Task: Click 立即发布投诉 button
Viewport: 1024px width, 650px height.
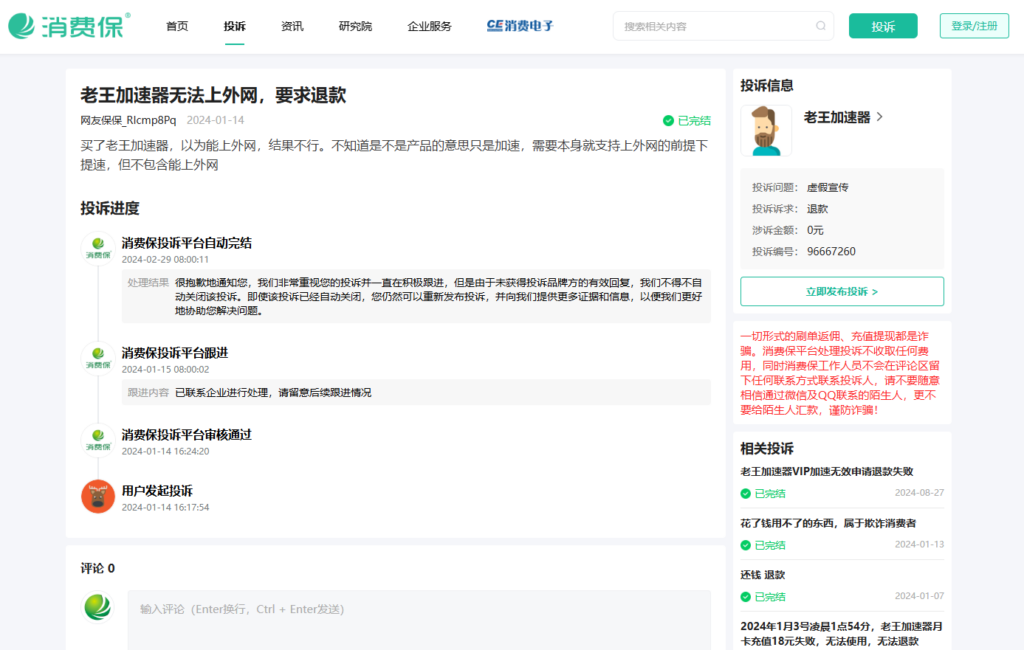Action: tap(842, 292)
